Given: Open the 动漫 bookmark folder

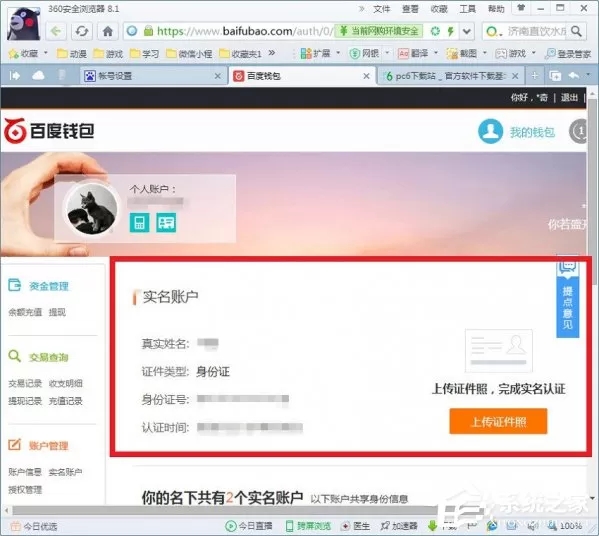Looking at the screenshot, I should tap(72, 54).
